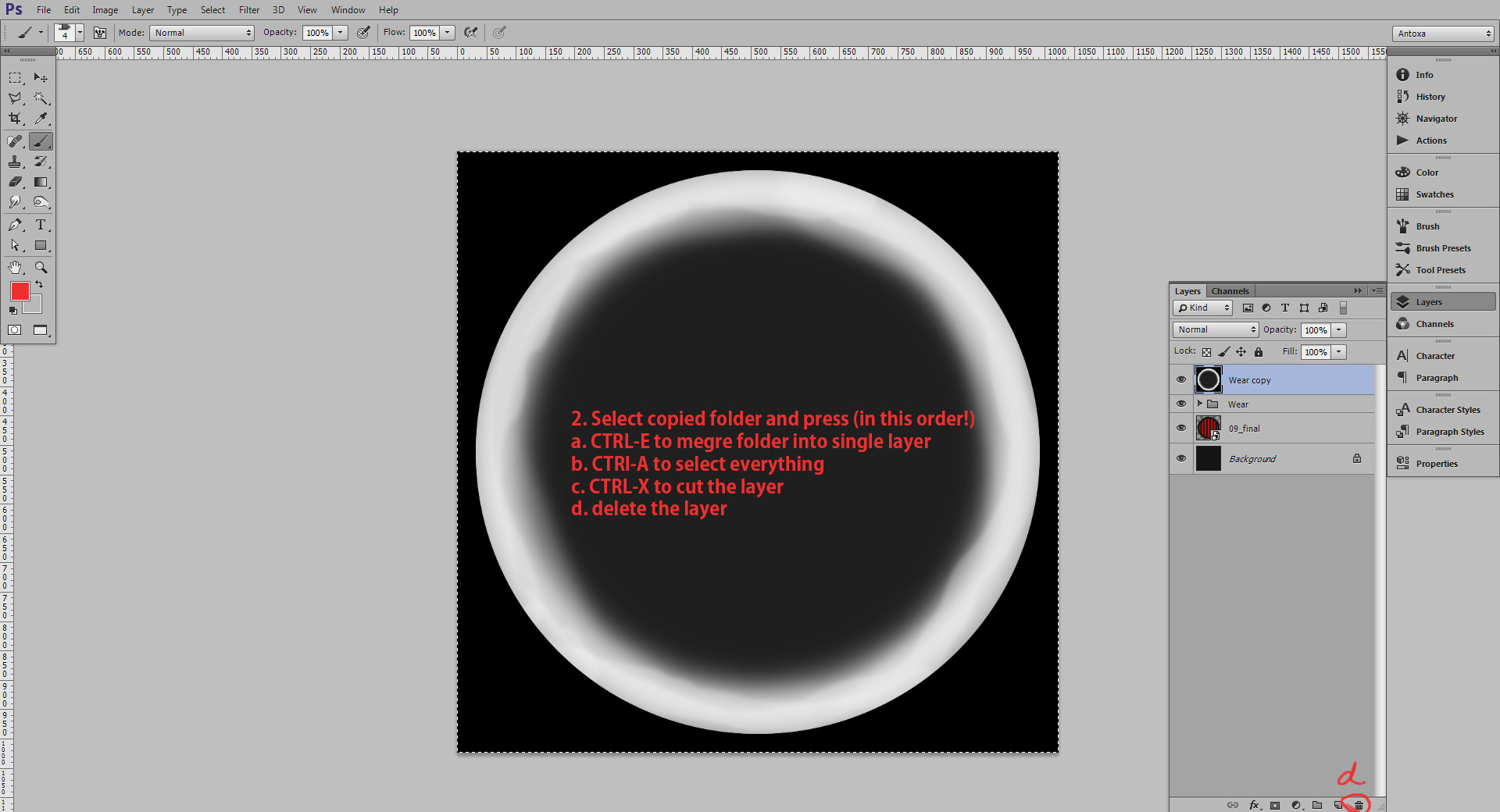
Task: Hide the 09_final layer
Action: pos(1181,429)
